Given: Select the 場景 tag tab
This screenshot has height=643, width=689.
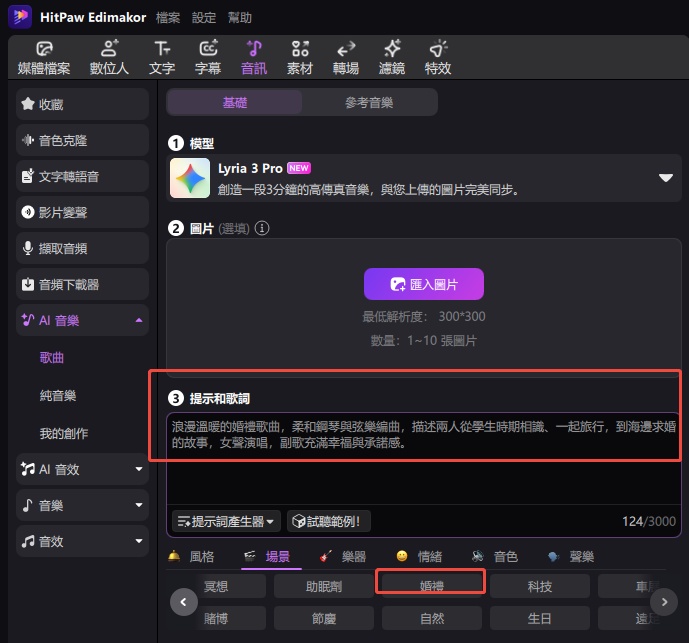Looking at the screenshot, I should coord(267,556).
